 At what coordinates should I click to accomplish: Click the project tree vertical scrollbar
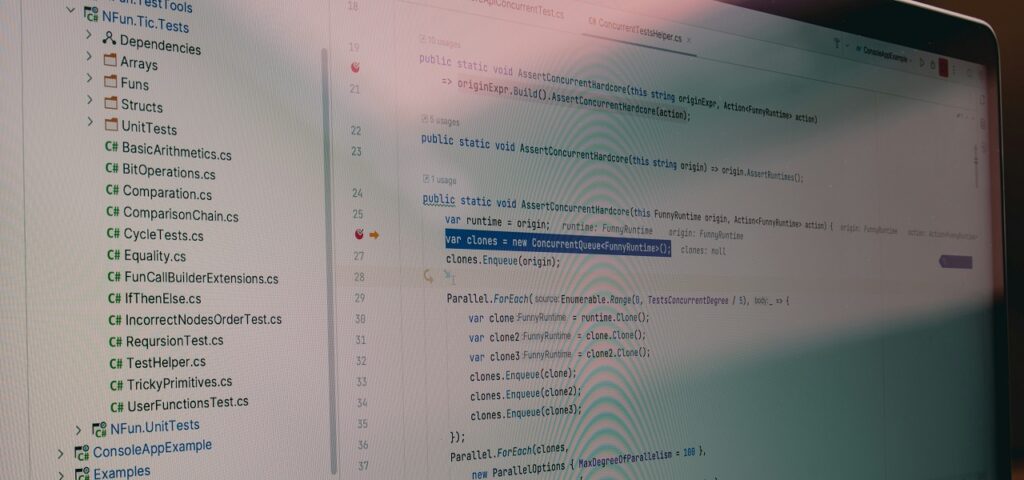[329, 261]
